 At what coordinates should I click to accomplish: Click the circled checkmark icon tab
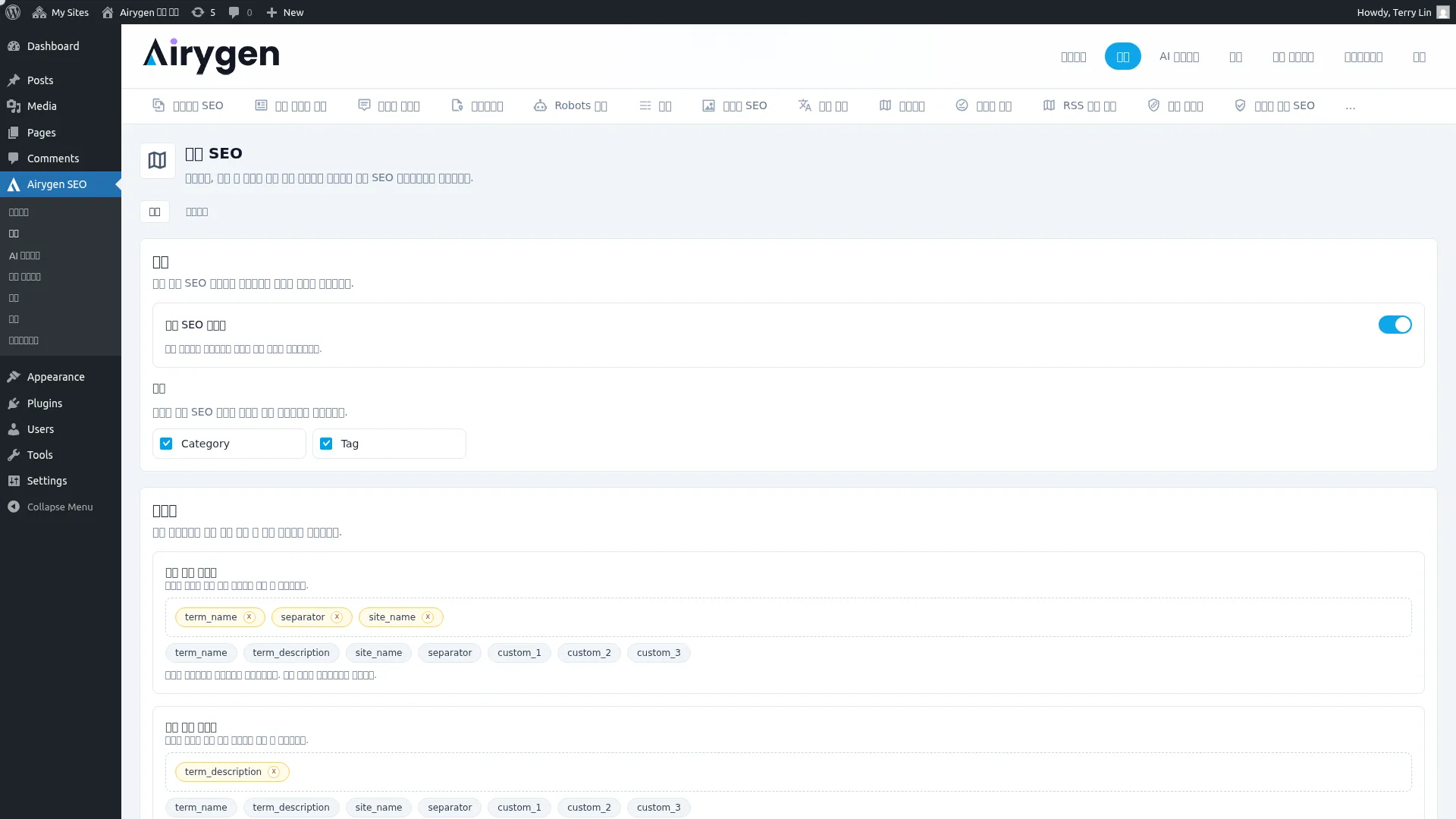(962, 105)
